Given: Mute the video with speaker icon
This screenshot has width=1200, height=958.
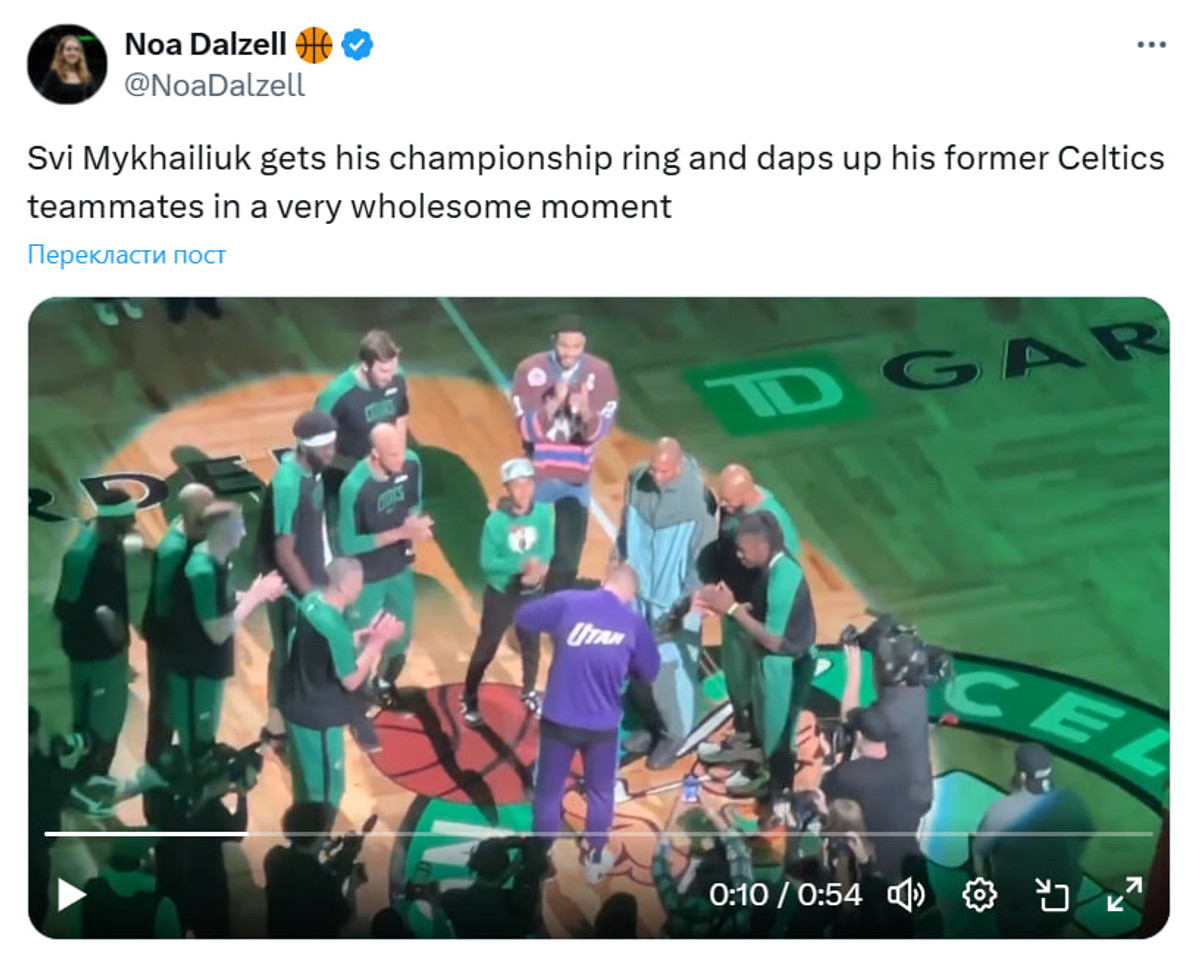Looking at the screenshot, I should click(x=906, y=894).
